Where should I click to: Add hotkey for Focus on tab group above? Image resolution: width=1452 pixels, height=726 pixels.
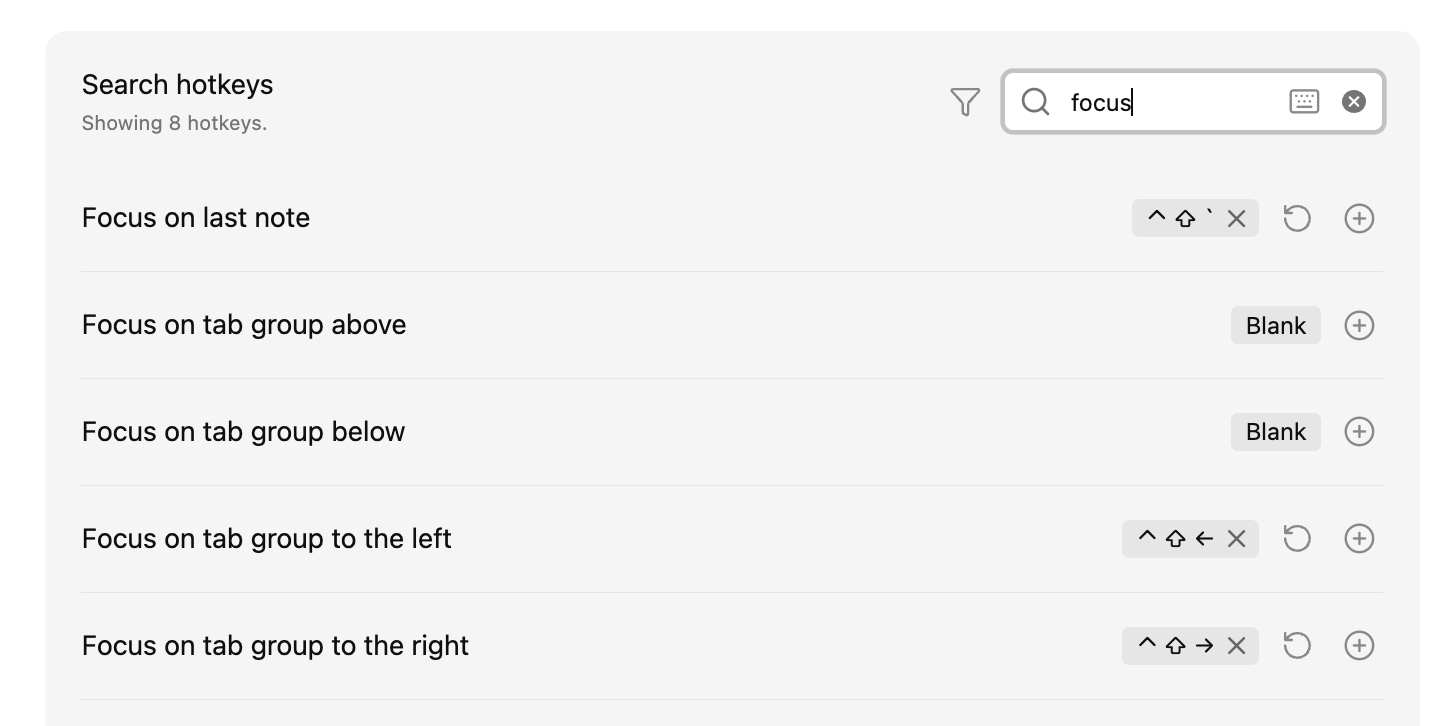tap(1359, 325)
